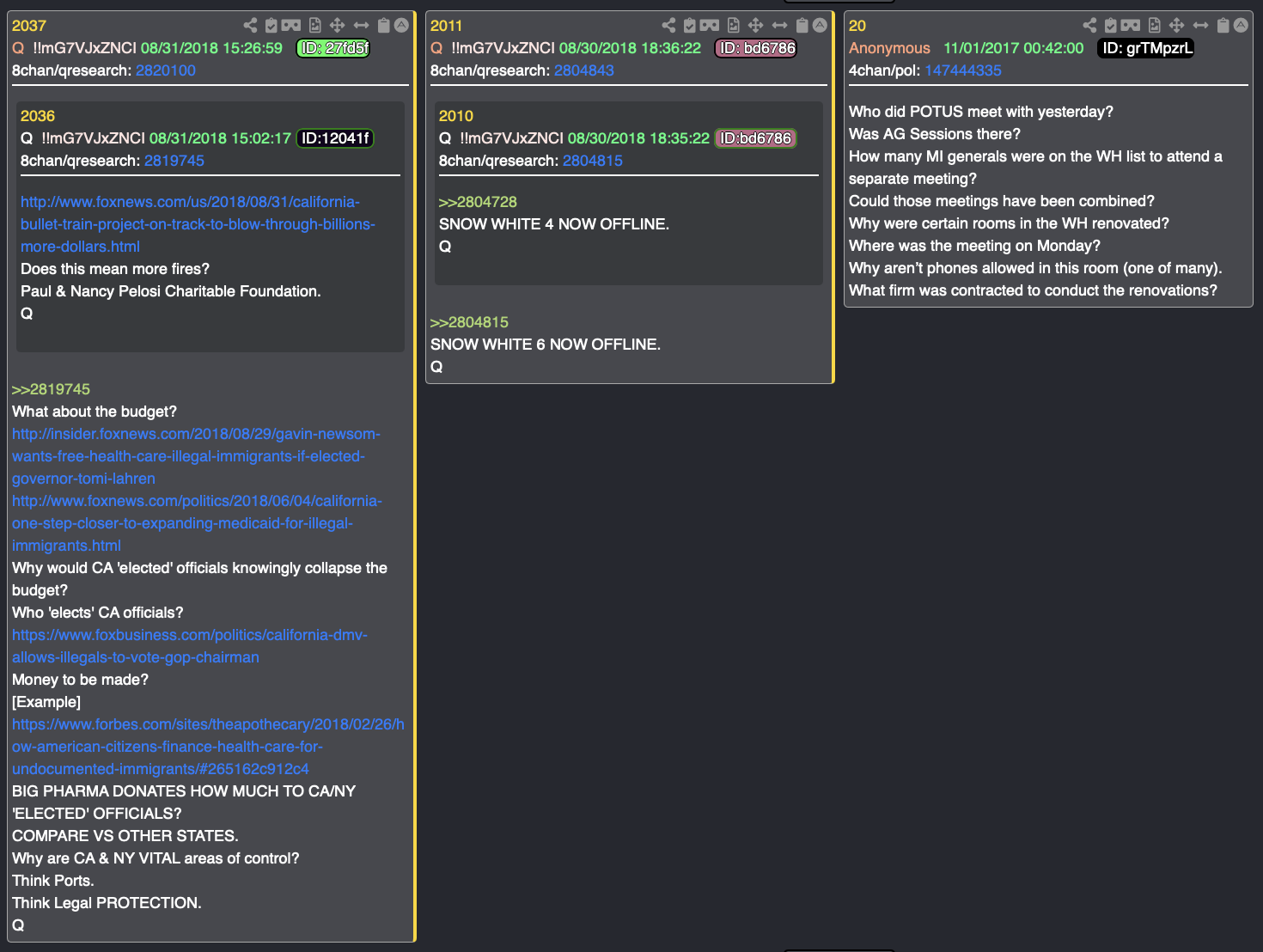
Task: Click circled up-chevron on post 20
Action: click(1241, 25)
